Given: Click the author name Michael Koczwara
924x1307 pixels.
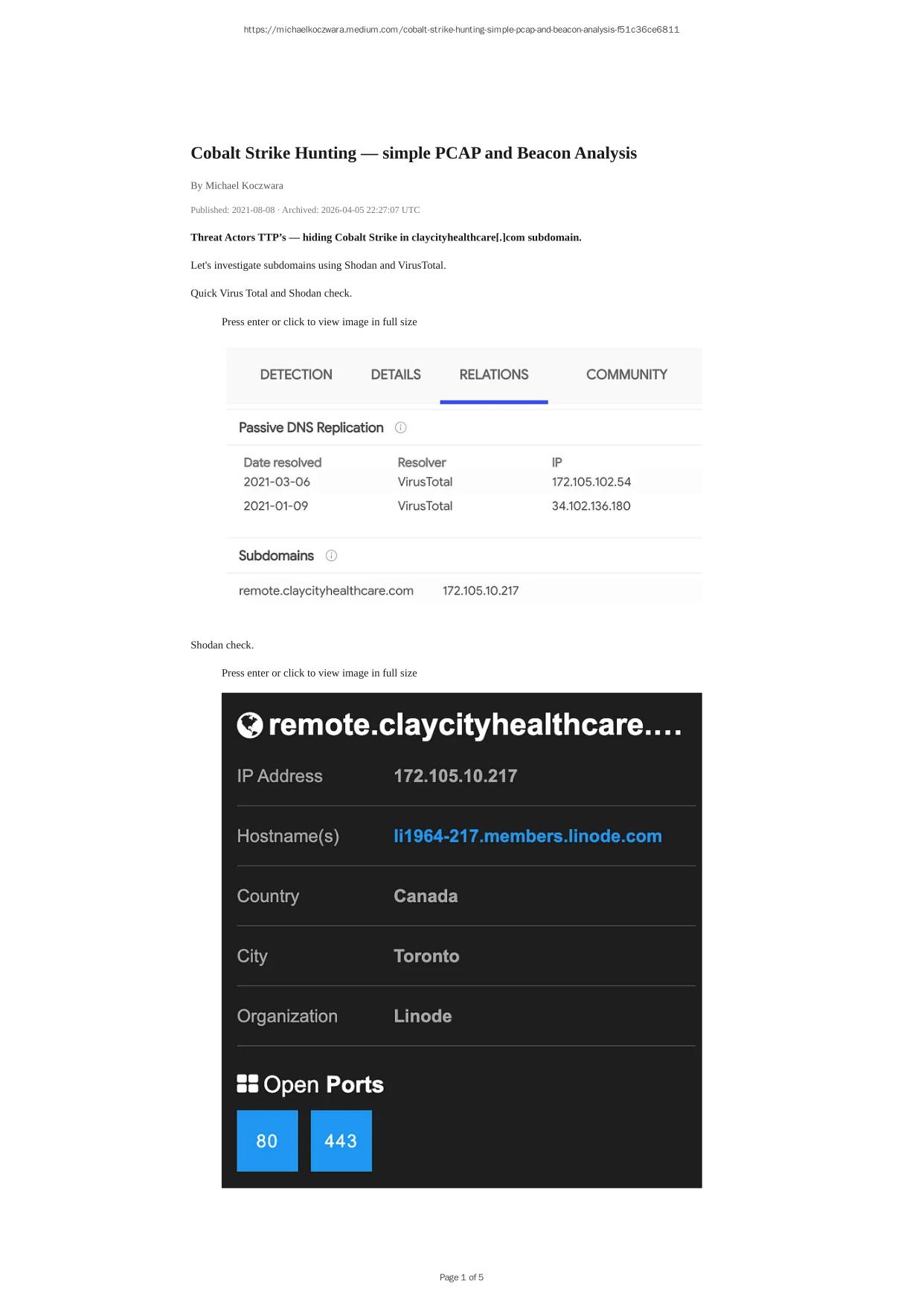Looking at the screenshot, I should [244, 185].
